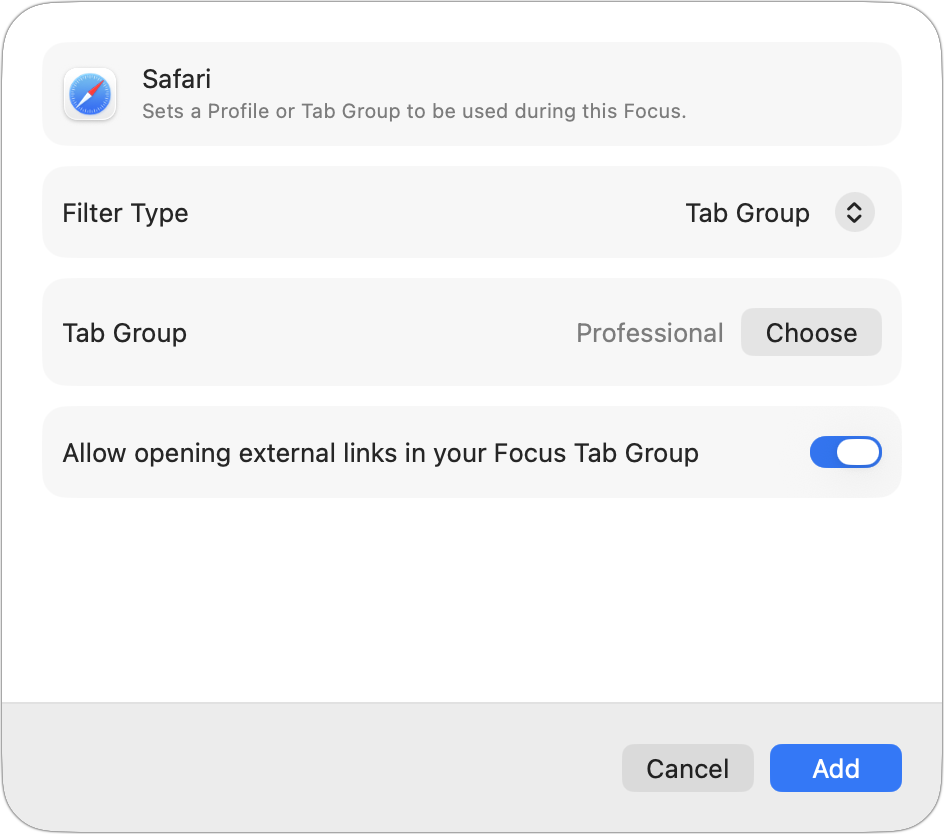Screen dimensions: 944x834
Task: Click the 'Professional' tab group name
Action: coord(649,333)
